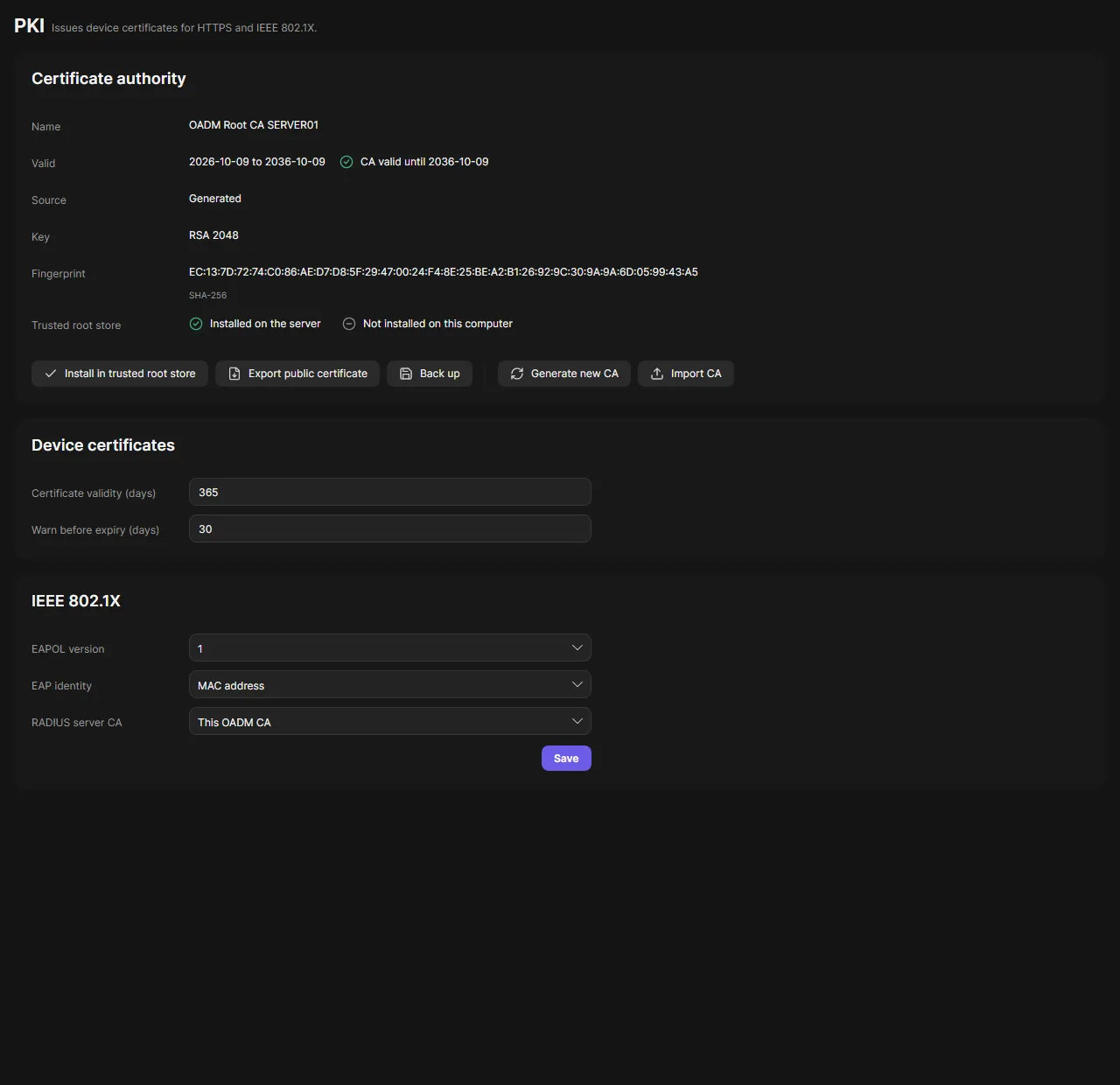Click the Certificate authority heading

pyautogui.click(x=108, y=79)
